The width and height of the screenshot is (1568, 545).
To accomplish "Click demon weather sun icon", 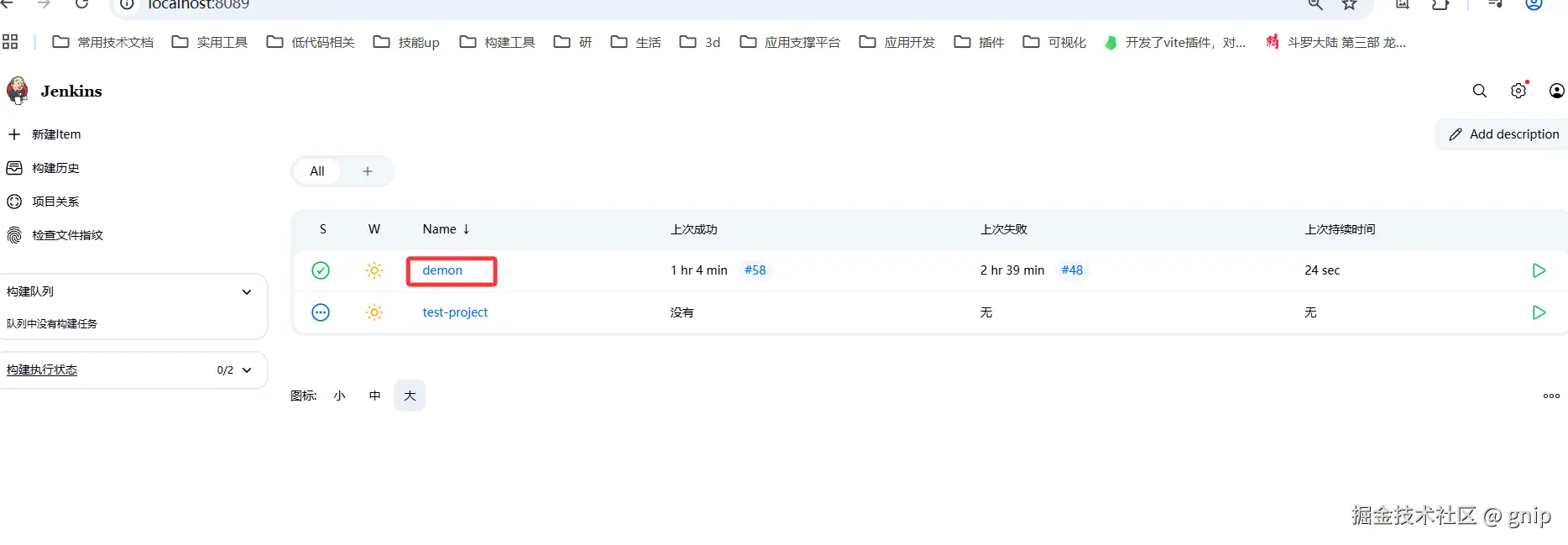I will (x=374, y=270).
